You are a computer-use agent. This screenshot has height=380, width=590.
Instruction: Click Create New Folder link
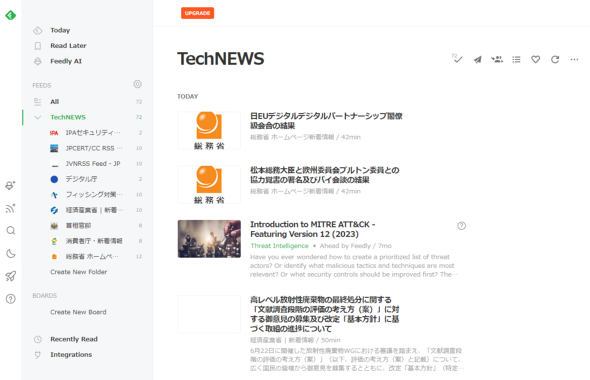[79, 272]
